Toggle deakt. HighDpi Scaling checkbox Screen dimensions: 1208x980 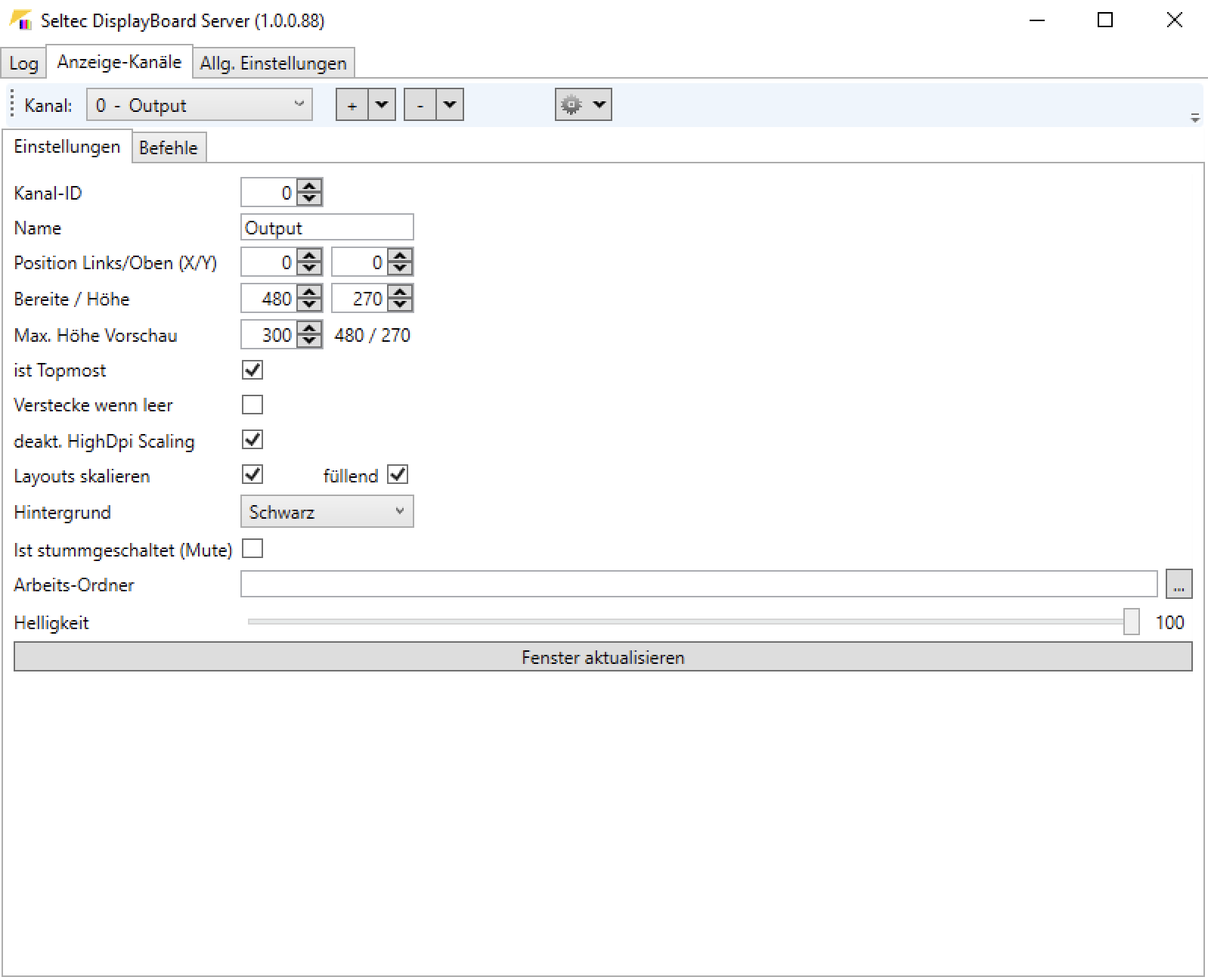tap(252, 439)
